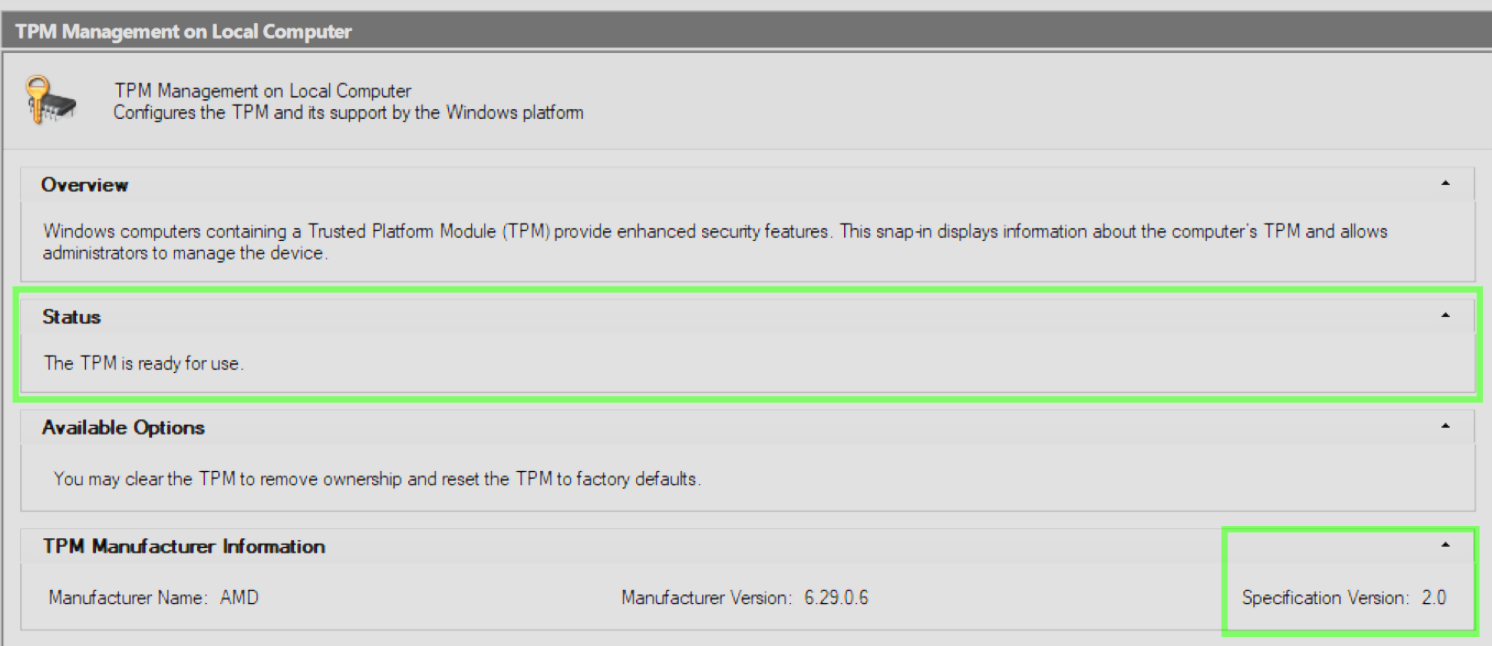
Task: Click the Manufacturer Version label
Action: coord(707,599)
